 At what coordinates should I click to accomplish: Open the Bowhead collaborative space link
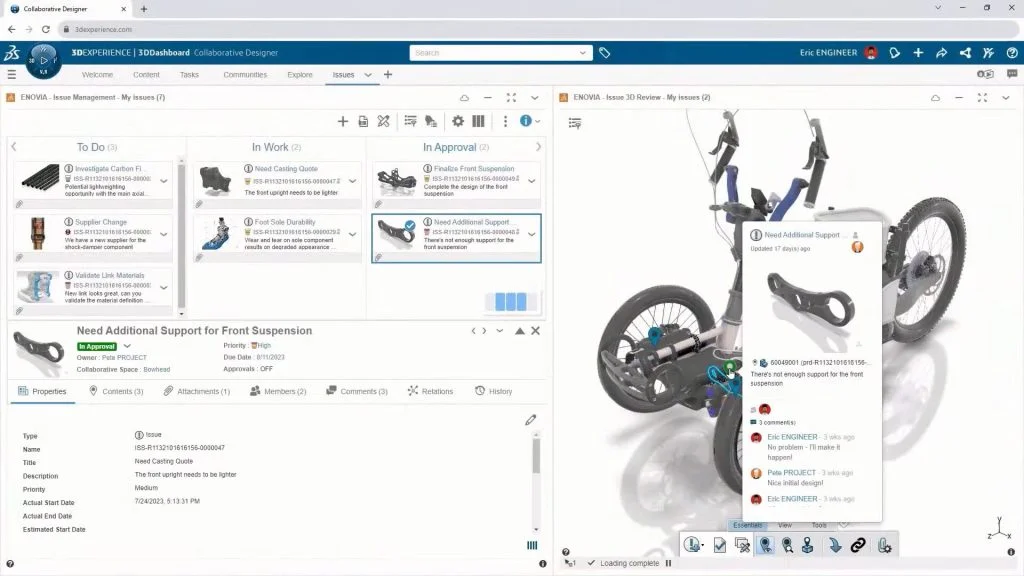coord(157,370)
